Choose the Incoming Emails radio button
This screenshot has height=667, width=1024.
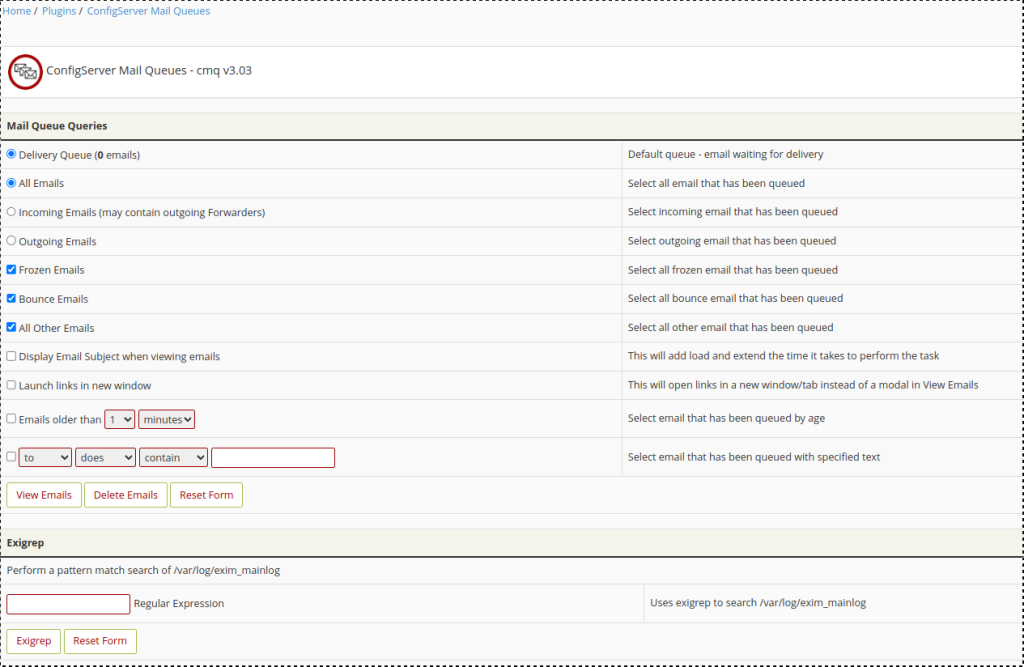12,212
